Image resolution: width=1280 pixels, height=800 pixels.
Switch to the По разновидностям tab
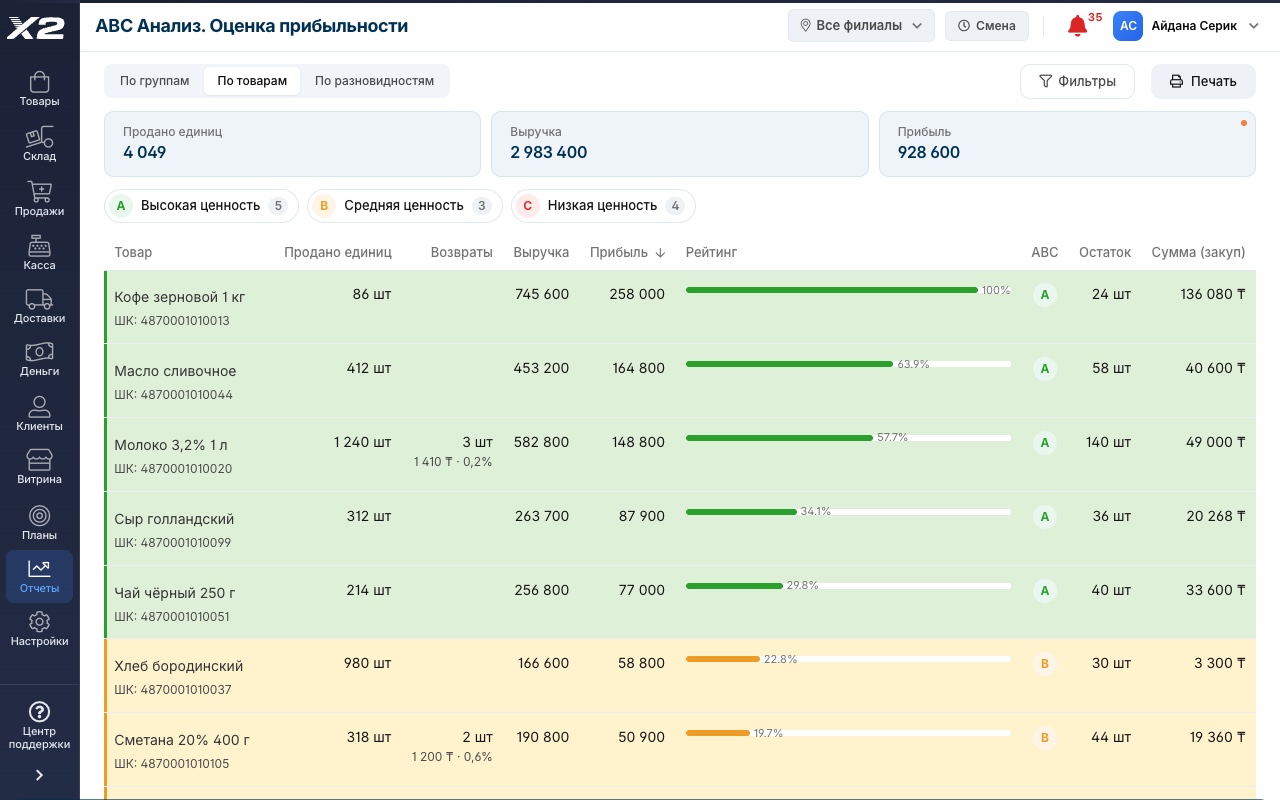[x=374, y=81]
